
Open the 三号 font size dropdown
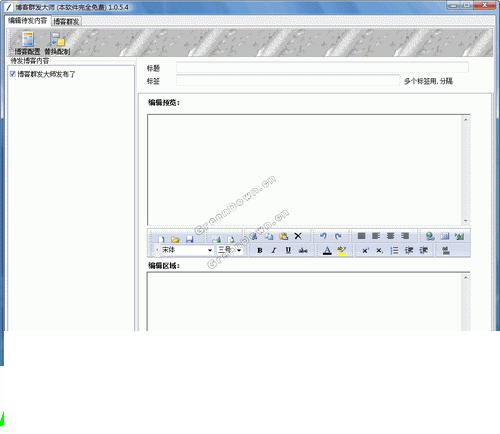pyautogui.click(x=239, y=250)
